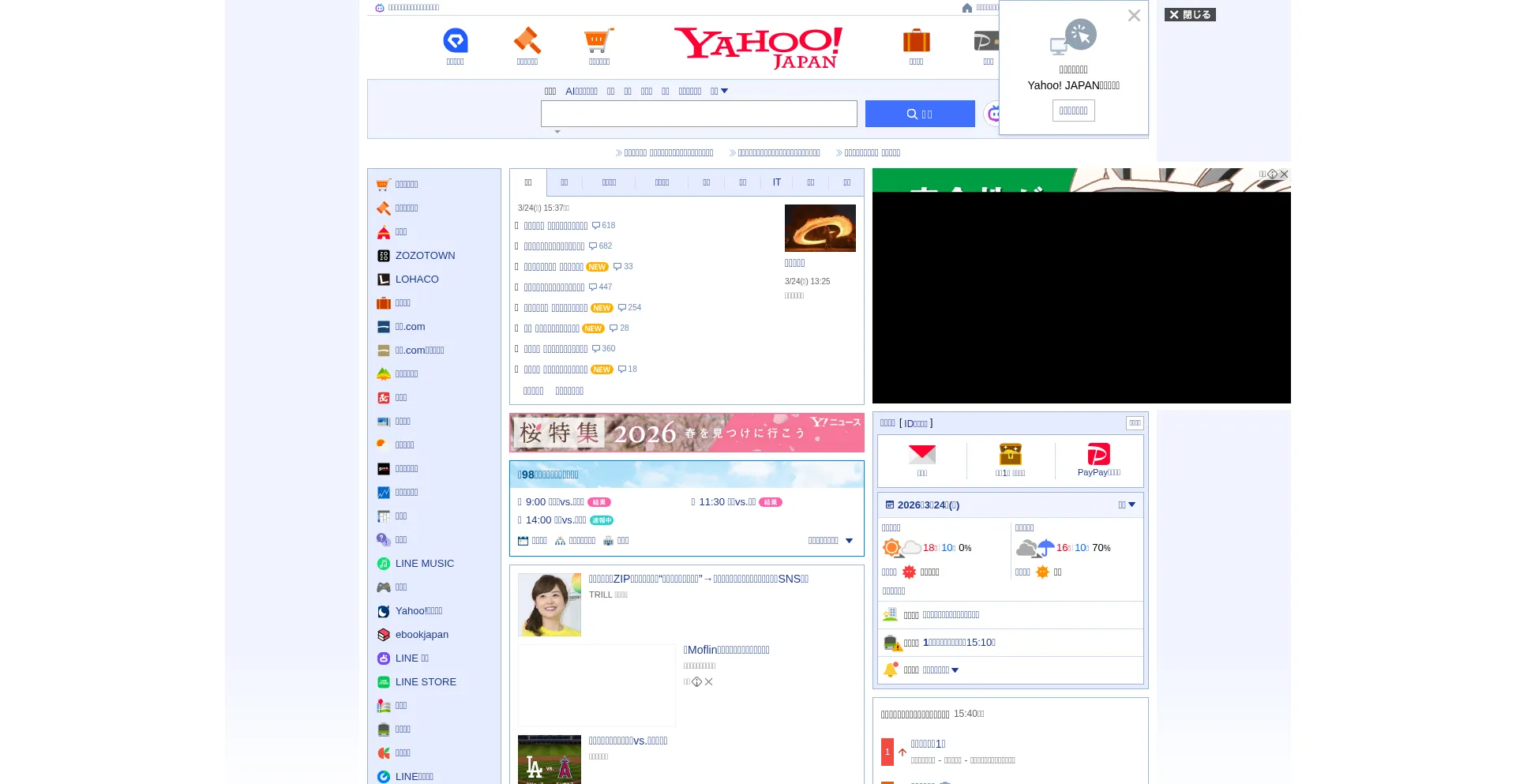This screenshot has height=784, width=1516.
Task: Click the tournament bracket icon under baseball scores
Action: (561, 541)
